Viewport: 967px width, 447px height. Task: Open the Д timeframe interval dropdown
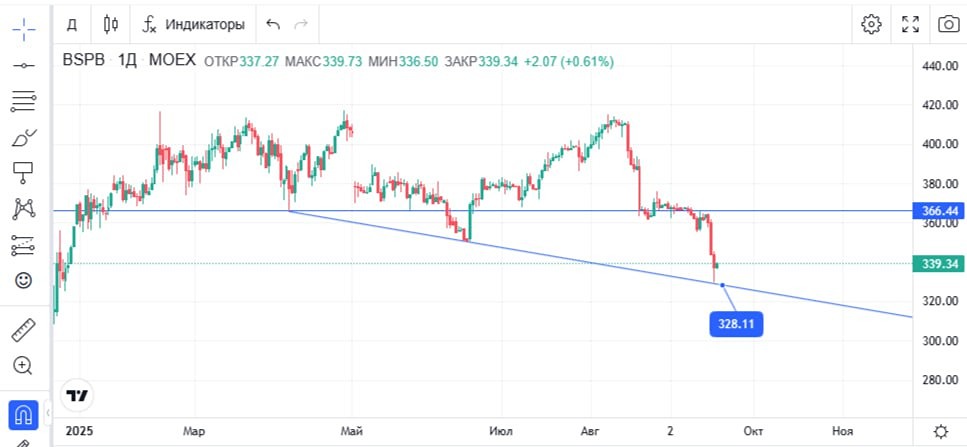click(x=72, y=25)
